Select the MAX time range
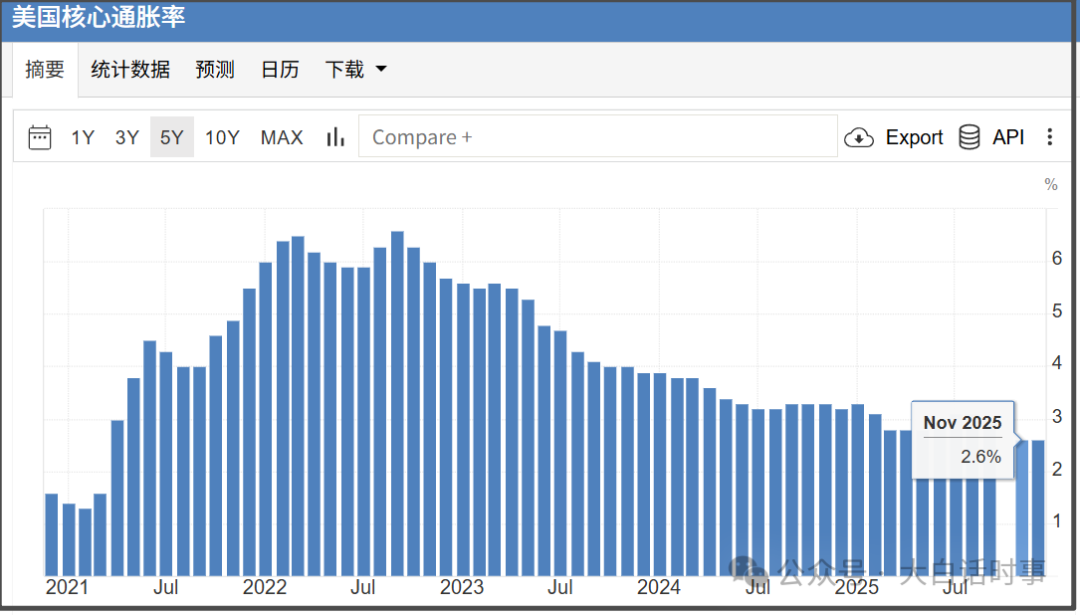 (282, 138)
